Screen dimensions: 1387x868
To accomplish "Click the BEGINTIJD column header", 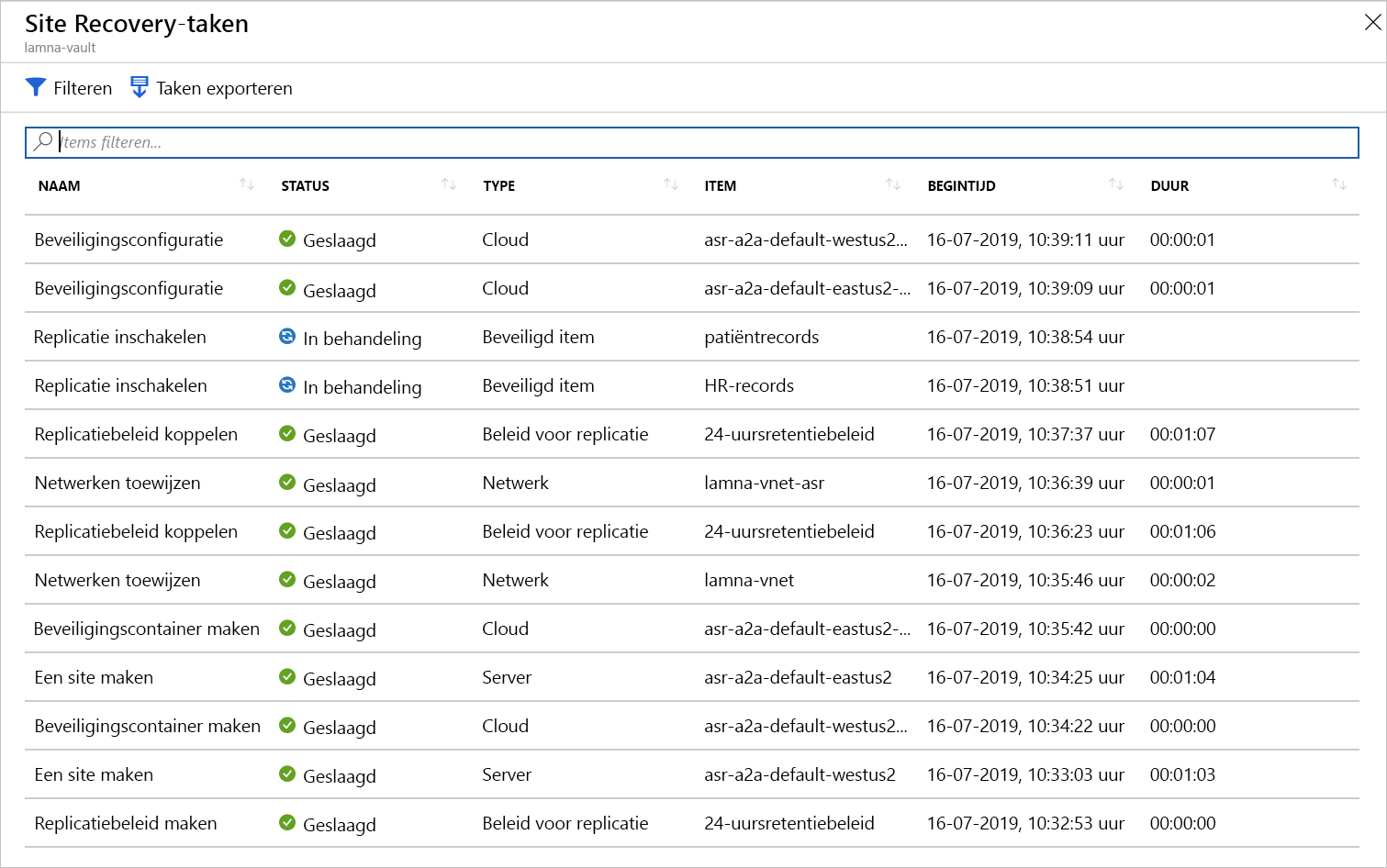I will (x=961, y=185).
